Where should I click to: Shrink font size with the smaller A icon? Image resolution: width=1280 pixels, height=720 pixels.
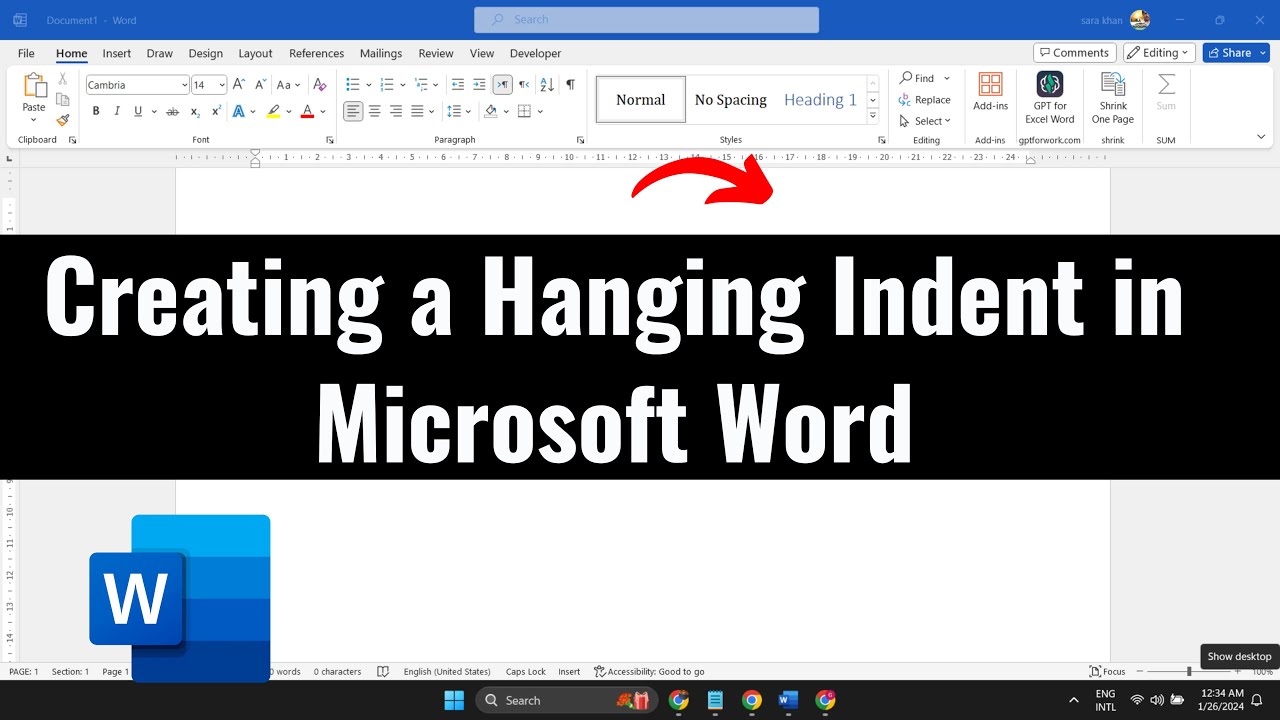pos(260,85)
